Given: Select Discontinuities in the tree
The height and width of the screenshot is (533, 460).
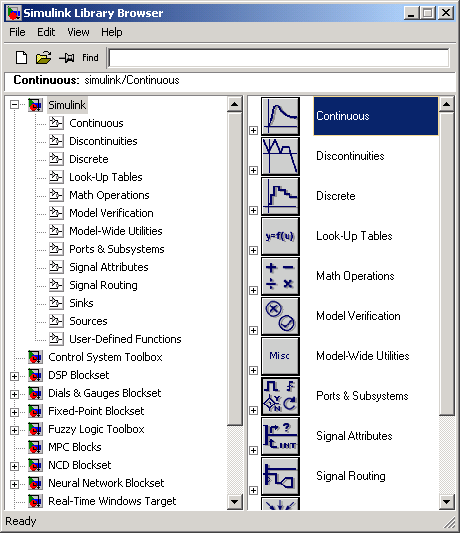Looking at the screenshot, I should pos(103,141).
